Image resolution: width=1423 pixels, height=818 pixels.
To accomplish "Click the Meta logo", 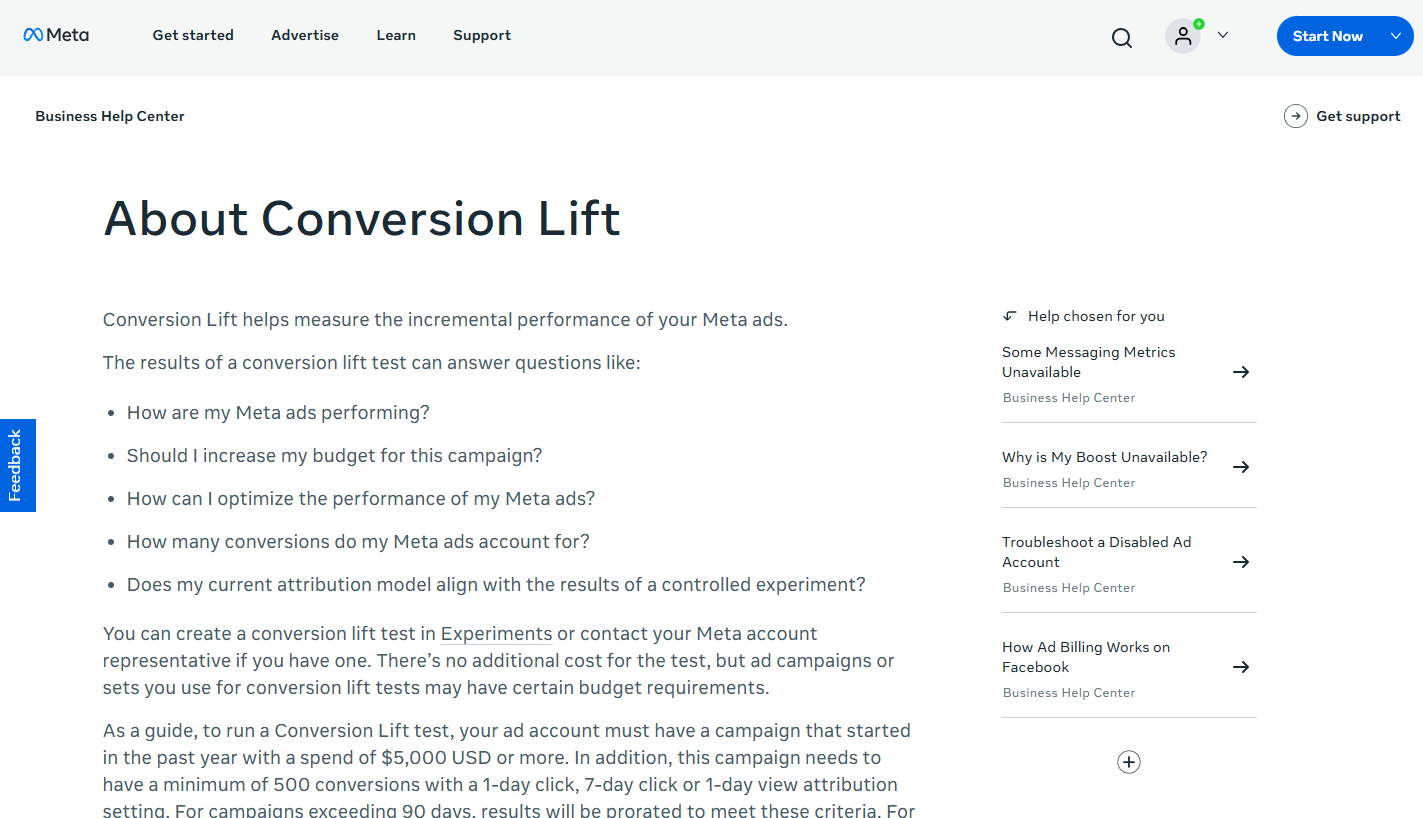I will pos(56,35).
